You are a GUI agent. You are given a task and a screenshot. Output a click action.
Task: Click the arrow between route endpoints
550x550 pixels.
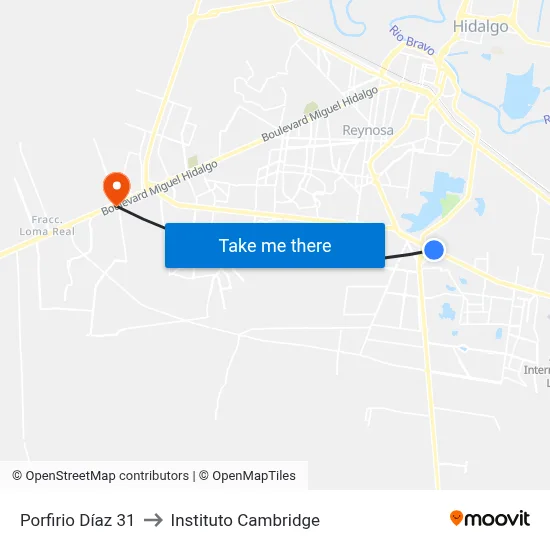(153, 520)
